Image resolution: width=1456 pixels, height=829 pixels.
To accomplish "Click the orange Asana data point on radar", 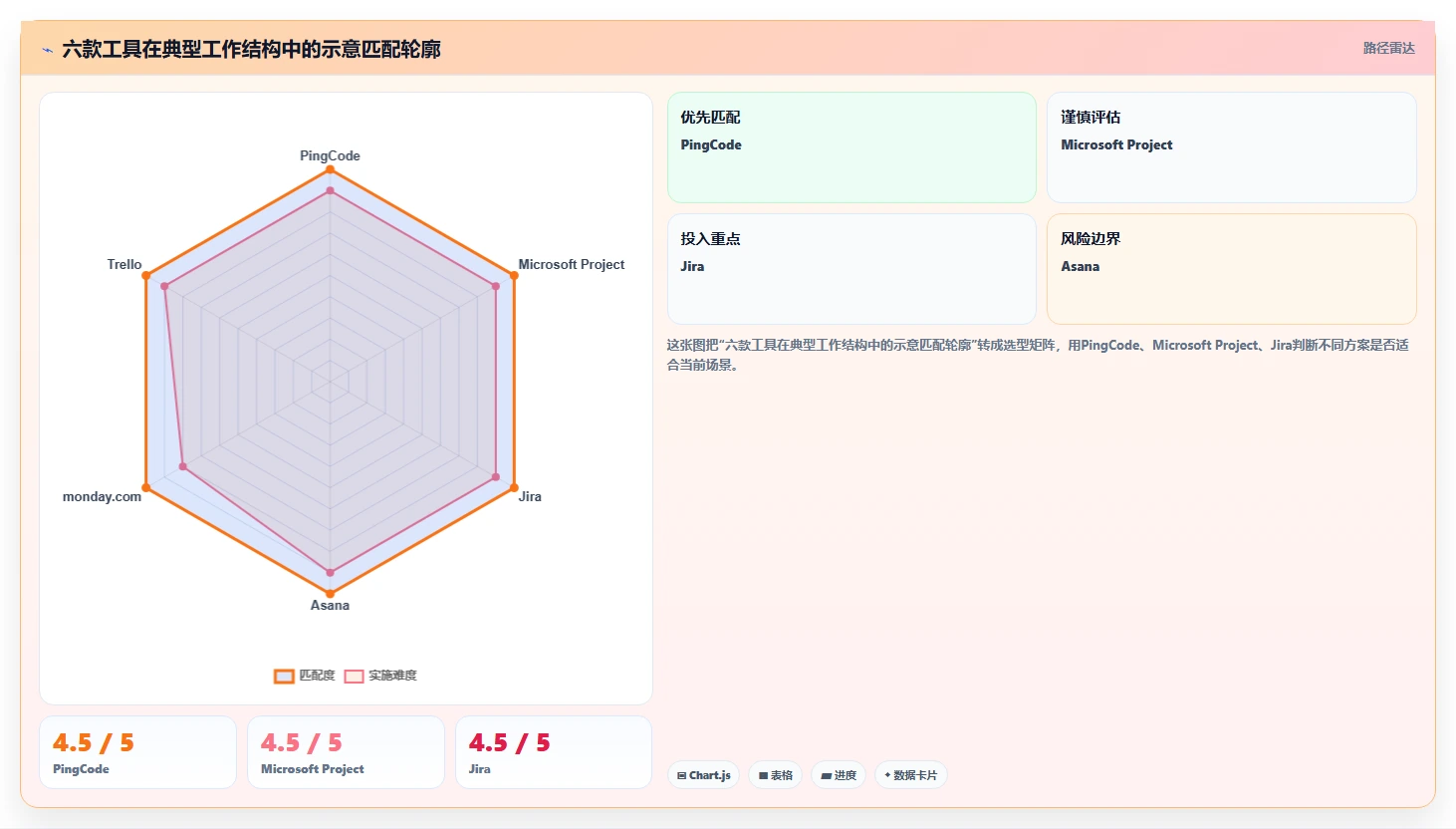I will (330, 594).
